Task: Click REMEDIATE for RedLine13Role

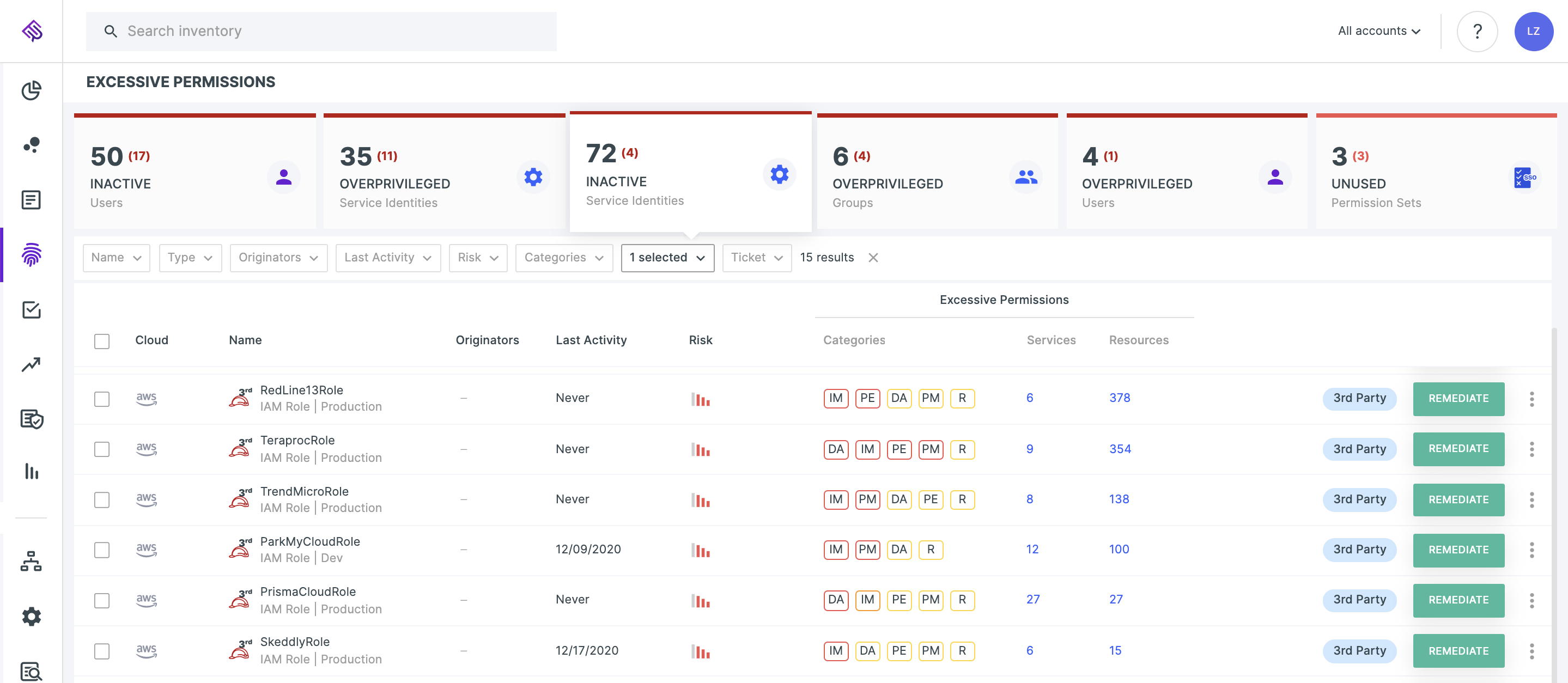Action: click(x=1458, y=399)
